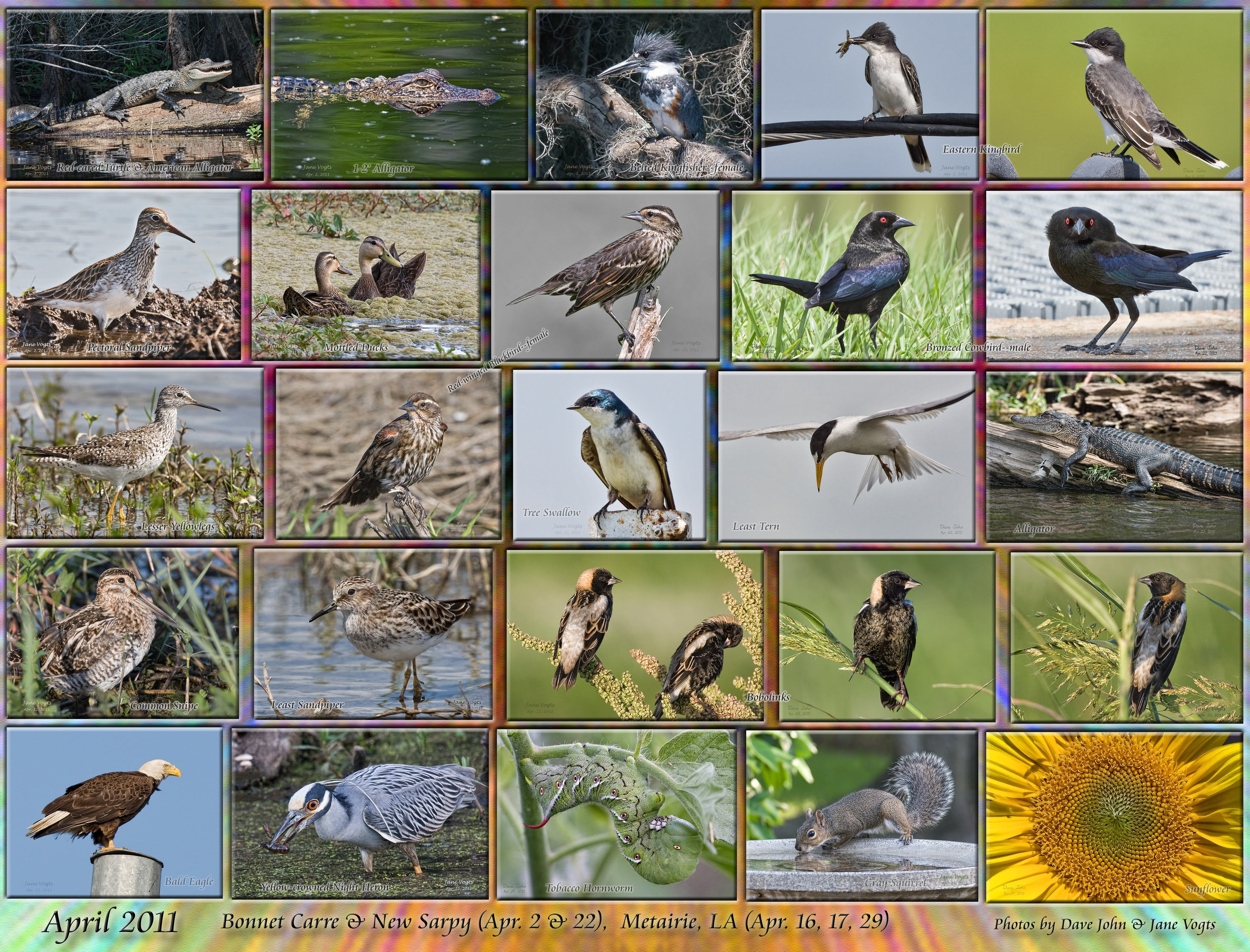Screen dimensions: 1250x952
Task: Open the two Bobolinks photo
Action: (x=634, y=635)
